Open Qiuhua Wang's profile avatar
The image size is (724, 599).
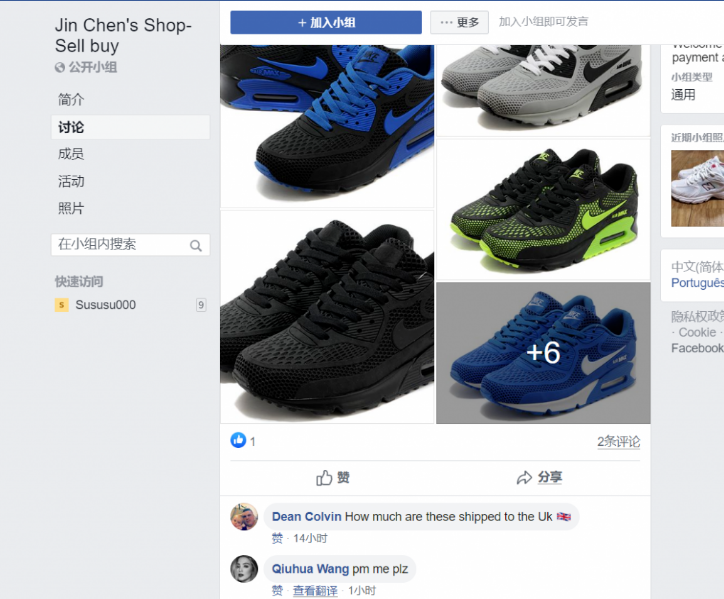click(x=244, y=569)
